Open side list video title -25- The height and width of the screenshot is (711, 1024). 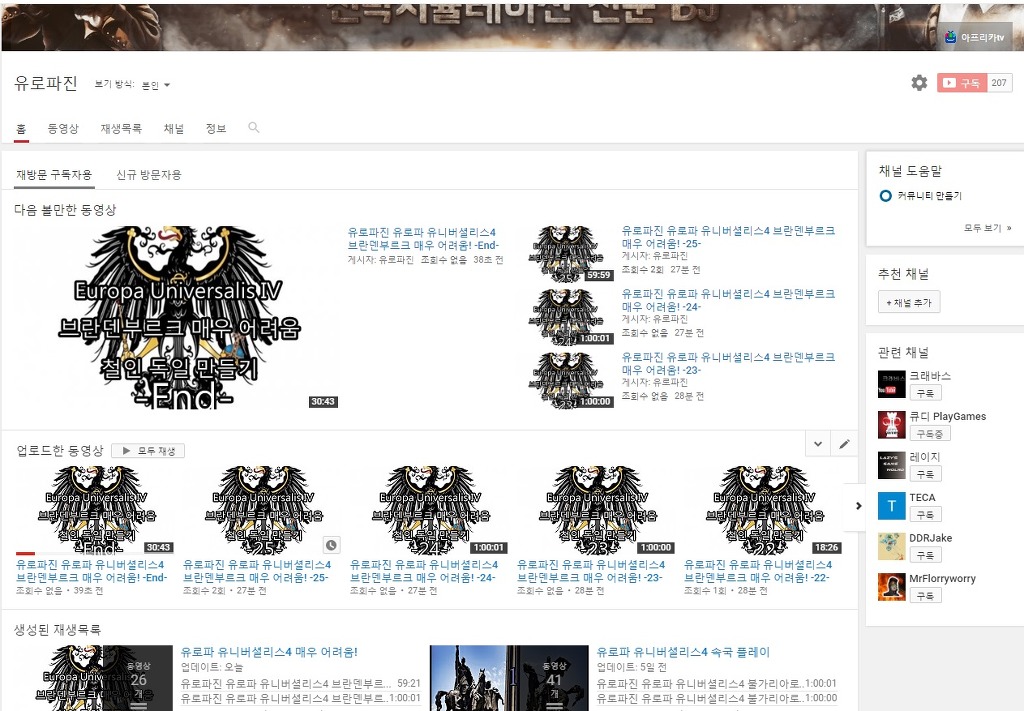tap(728, 237)
